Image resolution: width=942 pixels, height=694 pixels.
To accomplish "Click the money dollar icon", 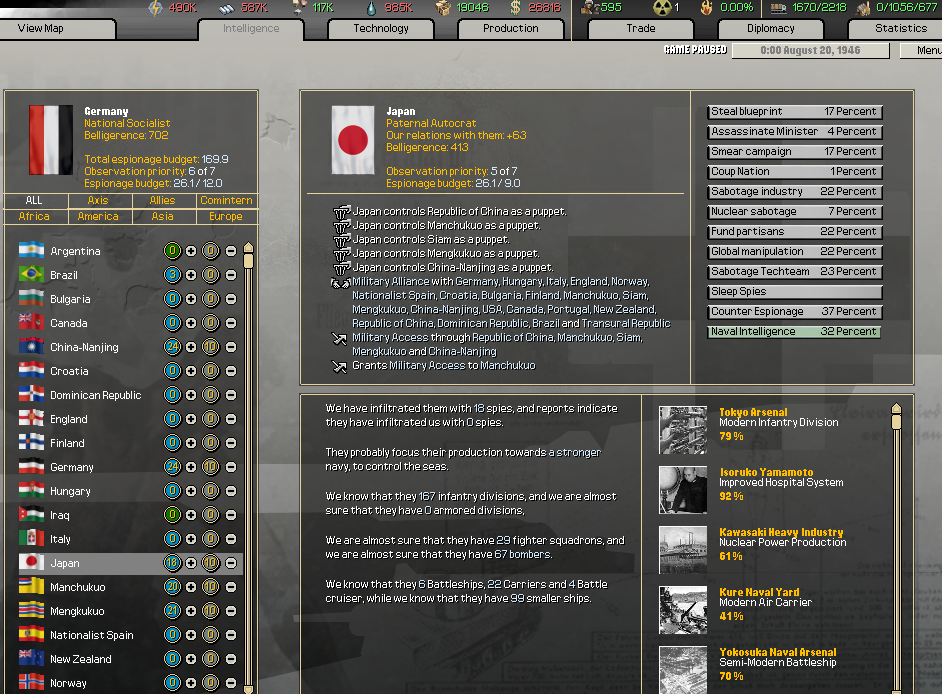I will point(515,8).
